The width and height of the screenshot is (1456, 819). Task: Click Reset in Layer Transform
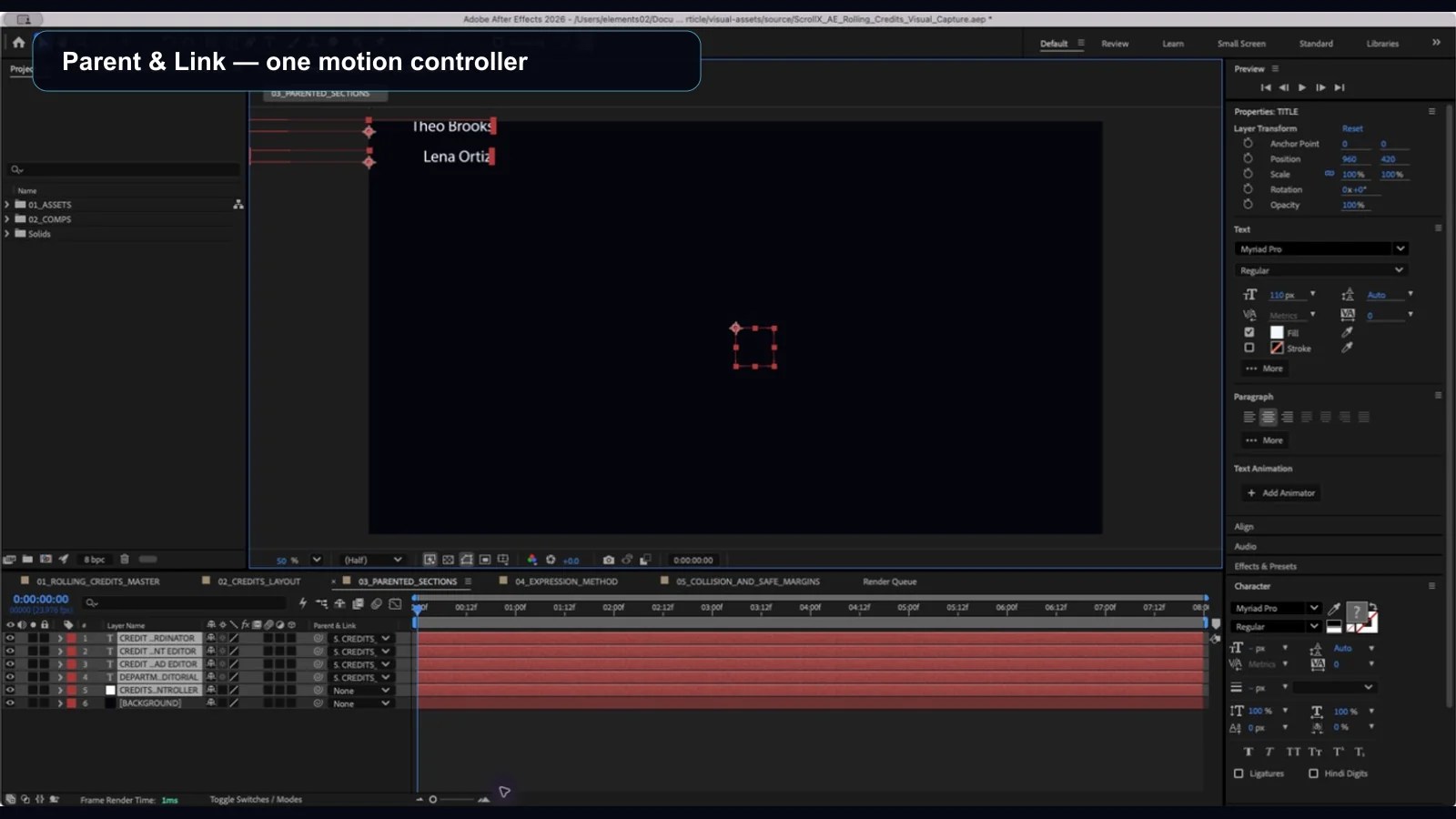click(x=1352, y=128)
